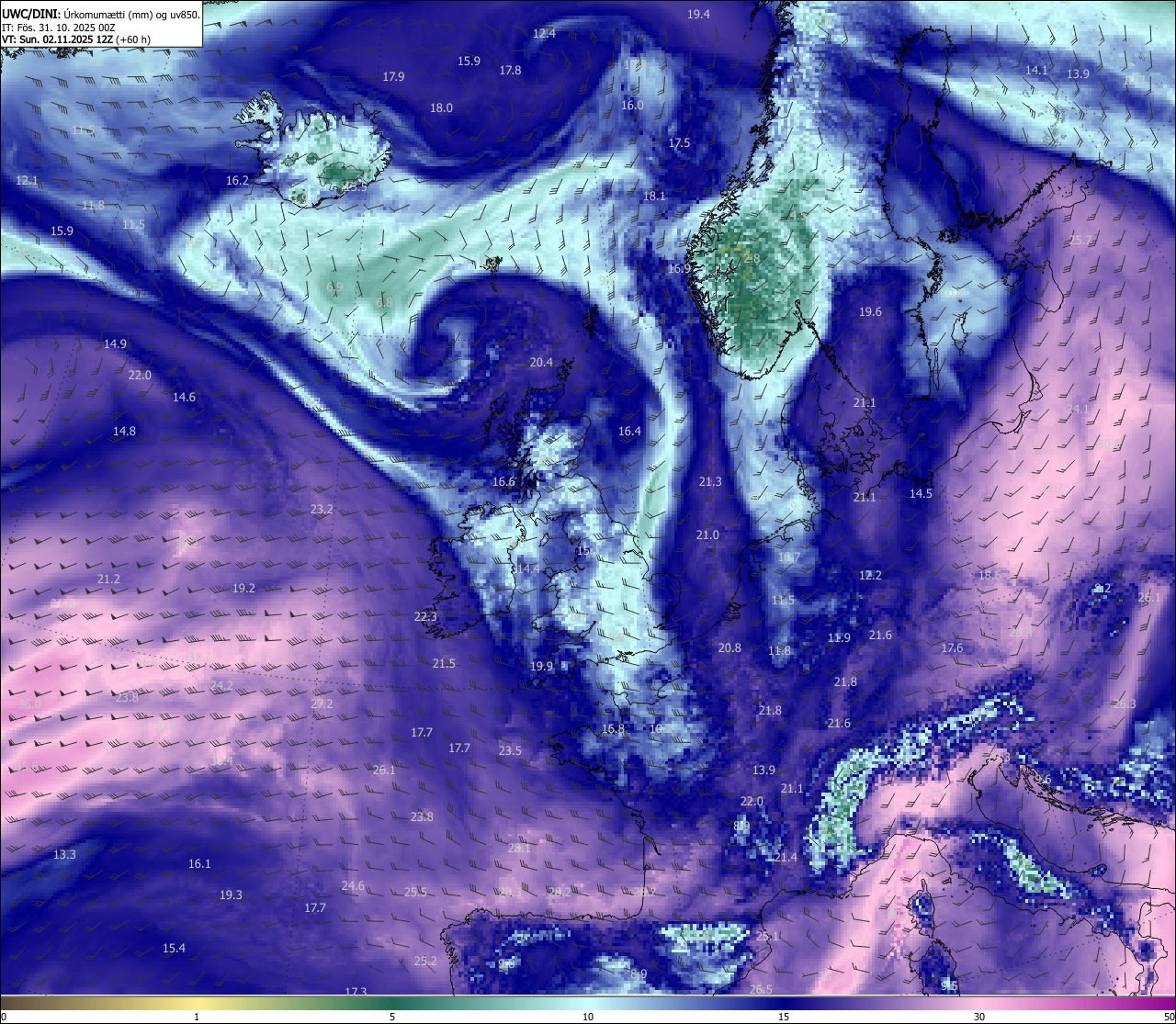Click the 19.4 value on the map
The image size is (1176, 1024).
tap(698, 14)
